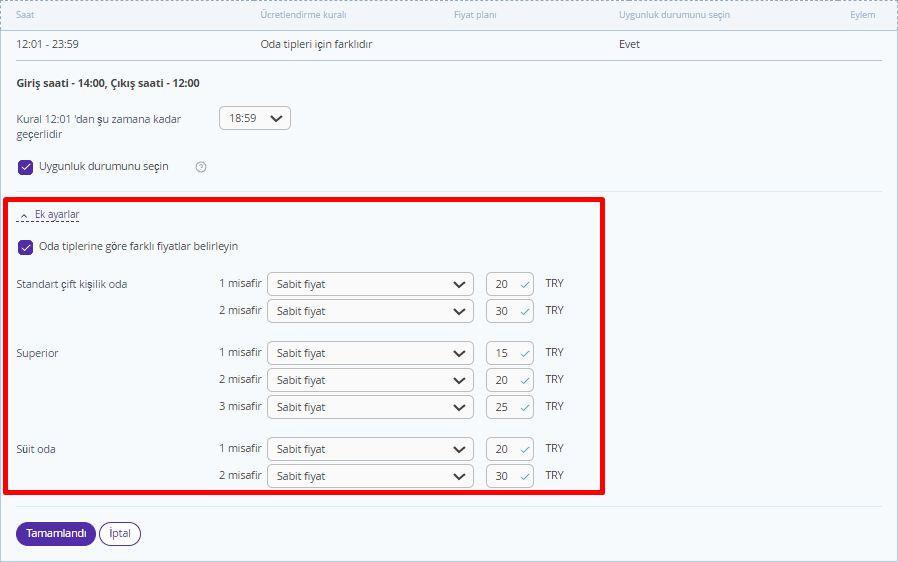Open Süit oda 1 misafir pricing dropdown
898x562 pixels.
[370, 449]
